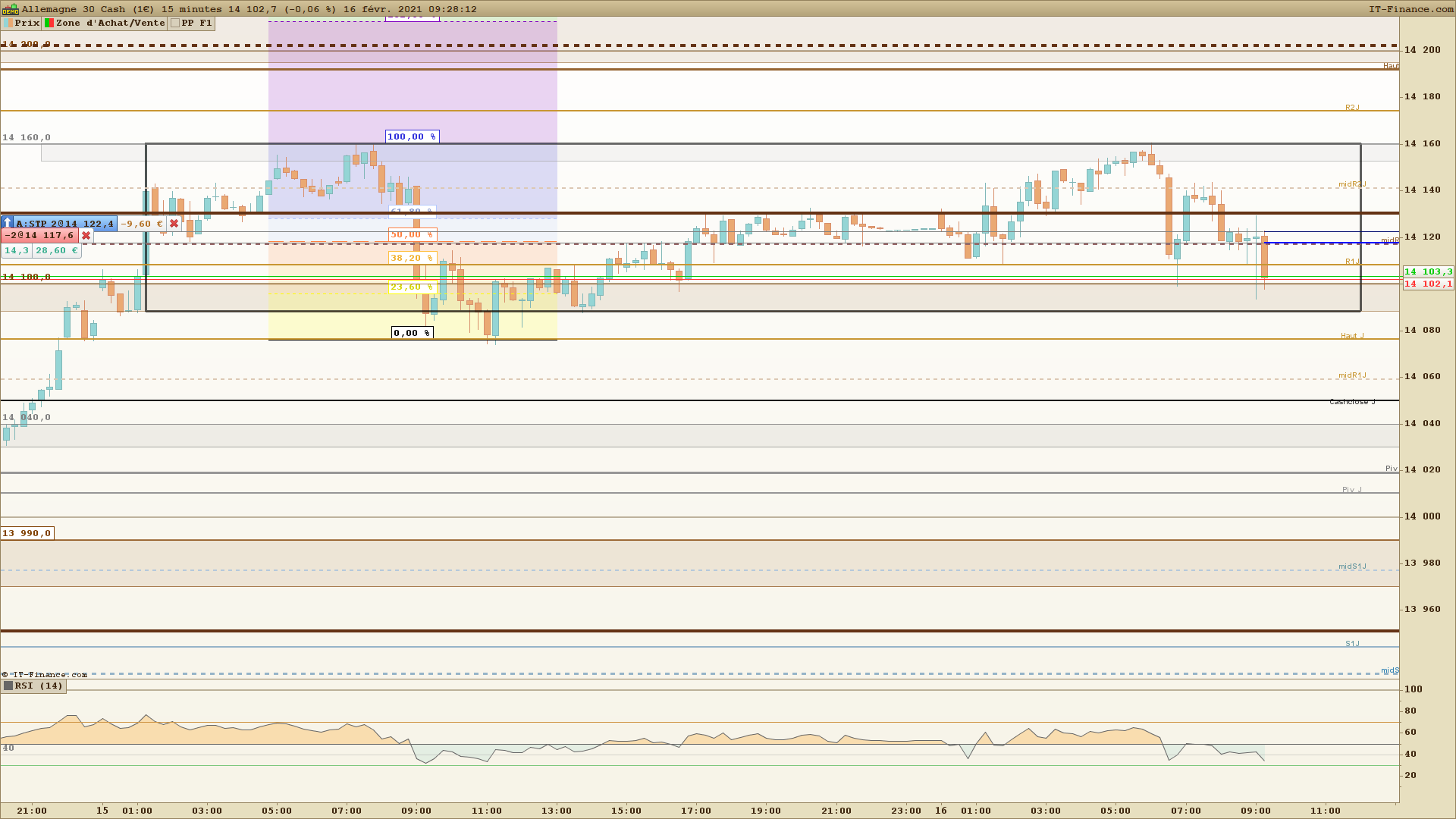The image size is (1456, 819).
Task: Click the red cross on stop order A:STP
Action: pos(174,224)
